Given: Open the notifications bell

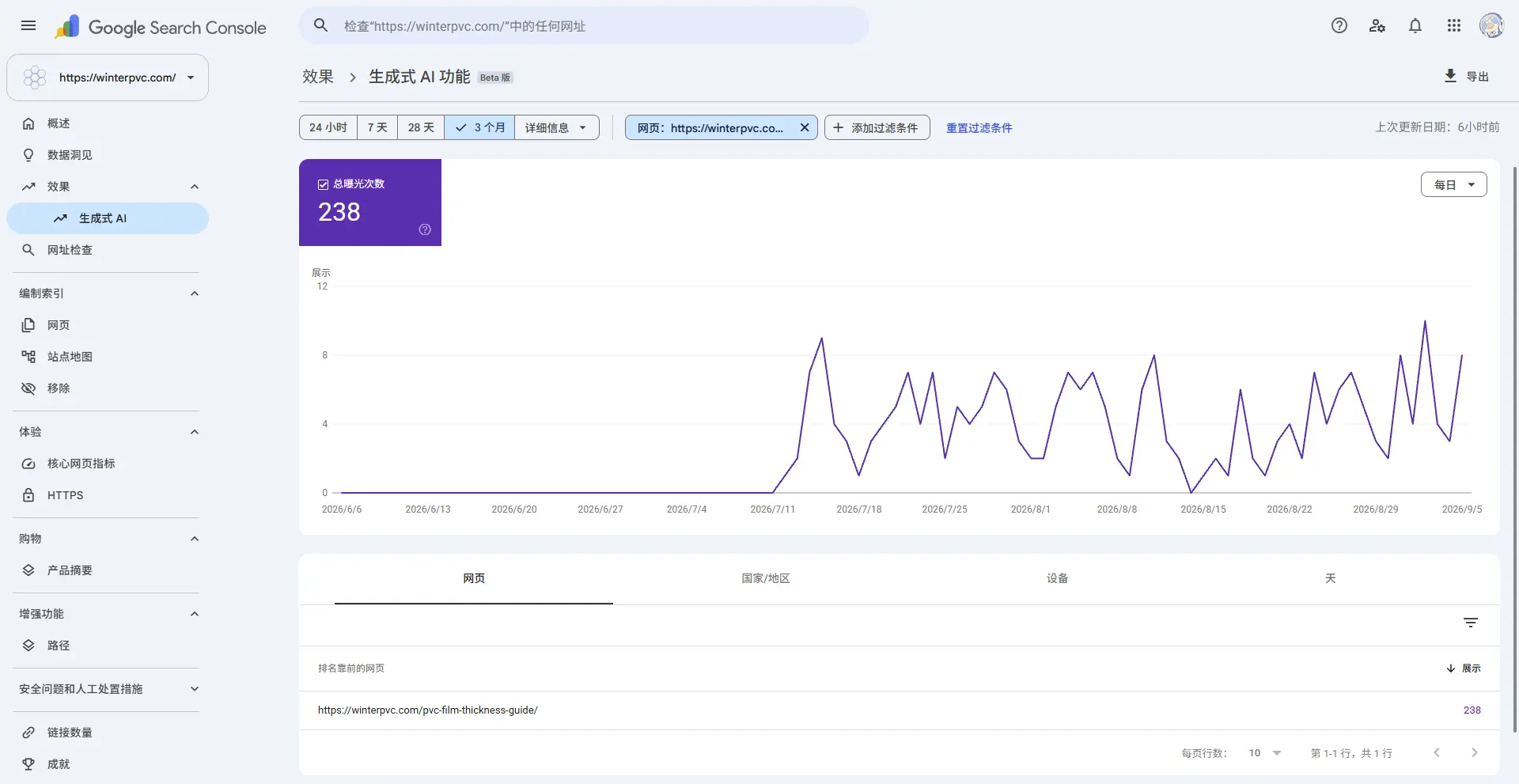Looking at the screenshot, I should tap(1415, 26).
